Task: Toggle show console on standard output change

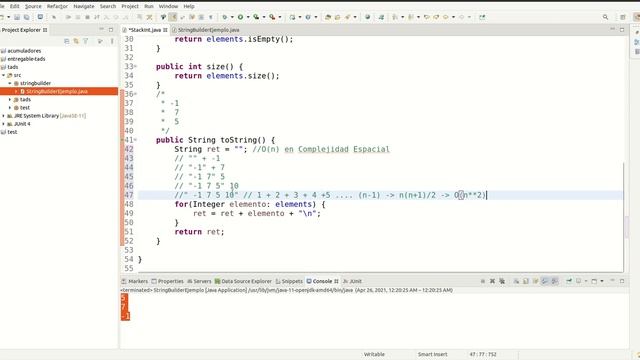Action: click(545, 281)
